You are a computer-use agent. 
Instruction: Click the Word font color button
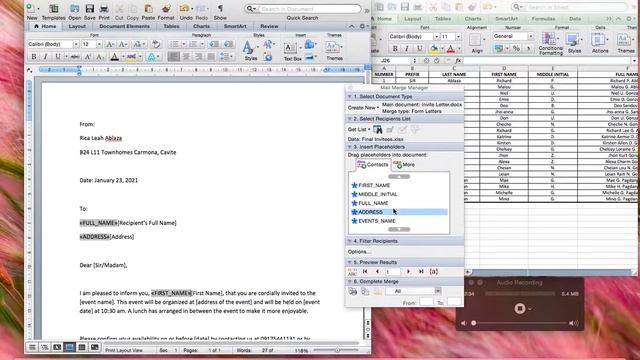point(115,57)
